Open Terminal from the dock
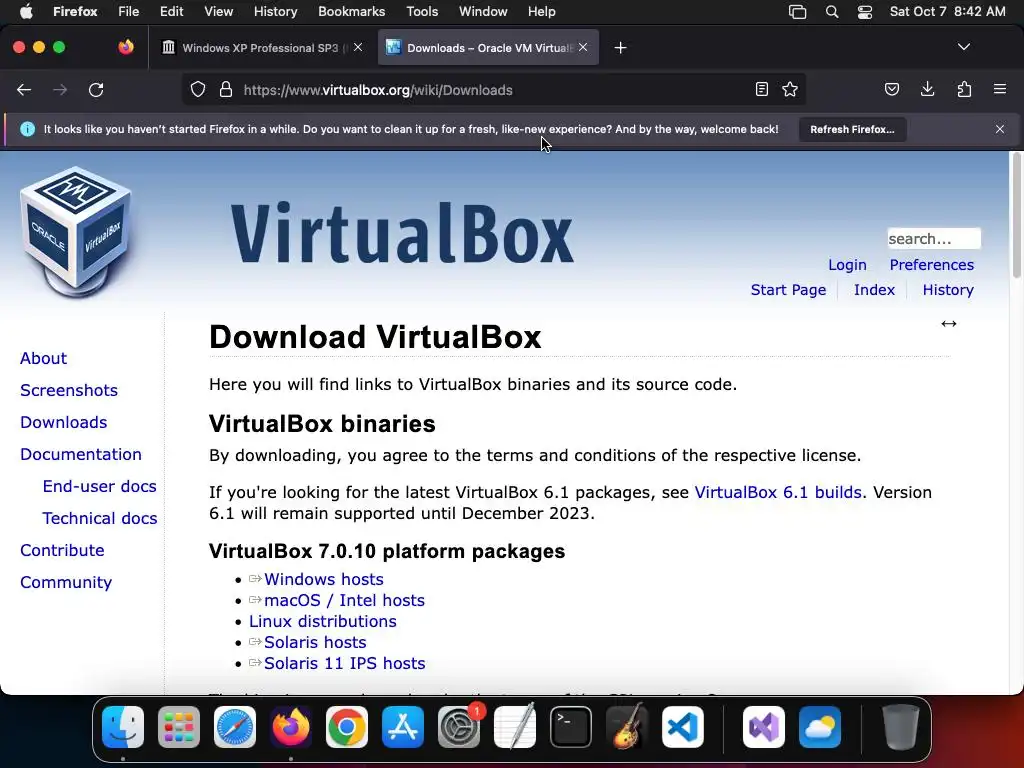 pos(571,727)
